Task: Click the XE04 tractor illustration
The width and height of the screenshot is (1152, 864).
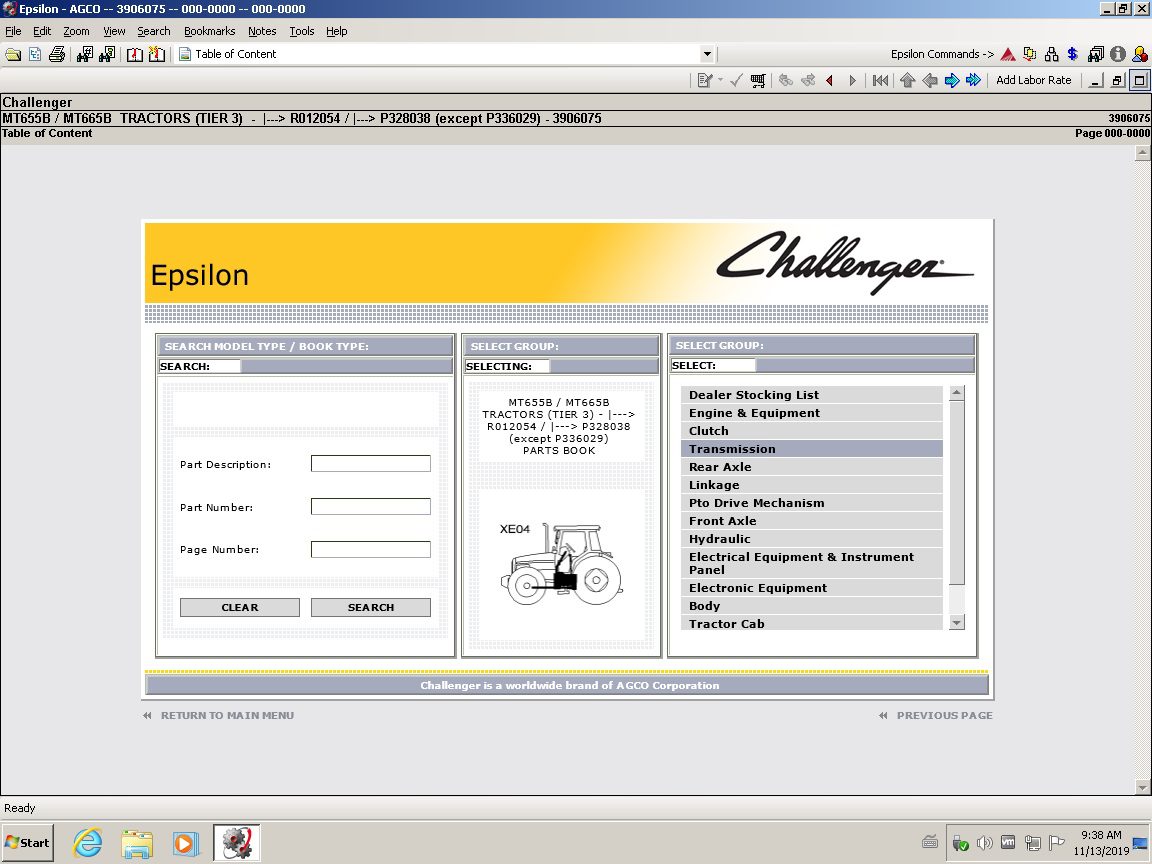Action: coord(561,564)
